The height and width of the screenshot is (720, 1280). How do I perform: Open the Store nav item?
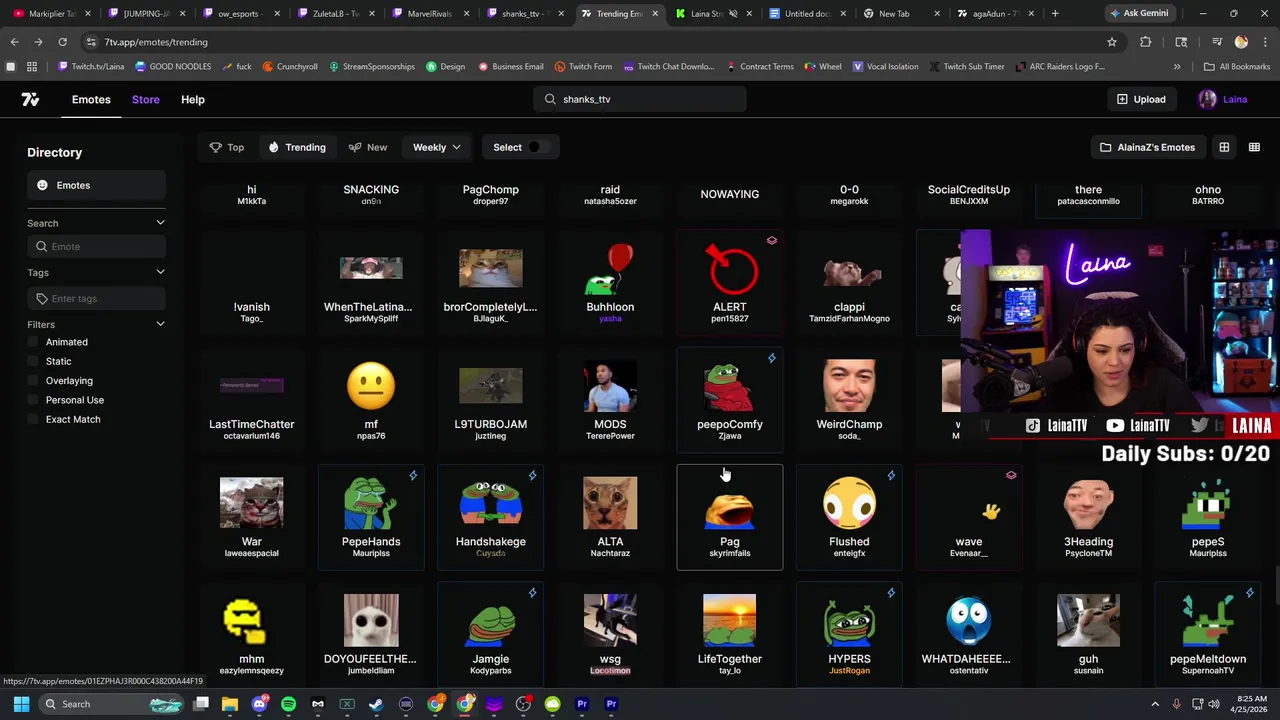point(146,99)
